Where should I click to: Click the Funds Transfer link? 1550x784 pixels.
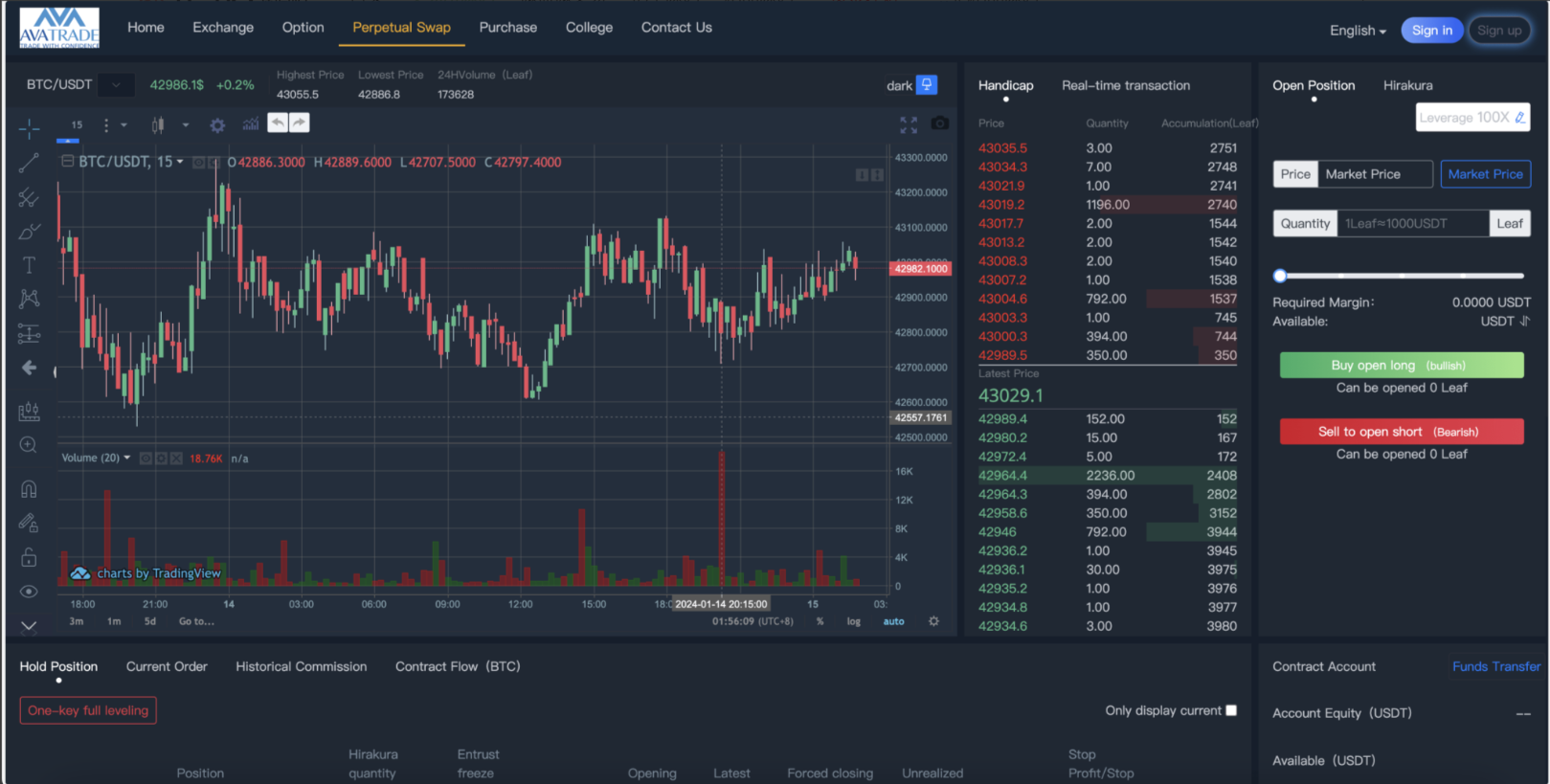point(1495,667)
